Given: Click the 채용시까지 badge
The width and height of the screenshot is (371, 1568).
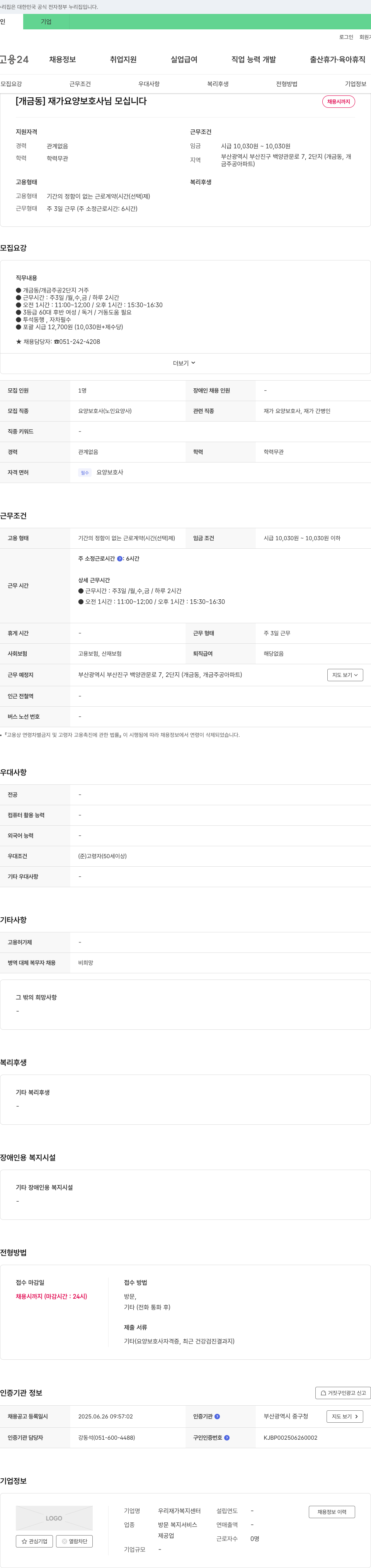Looking at the screenshot, I should 339,102.
